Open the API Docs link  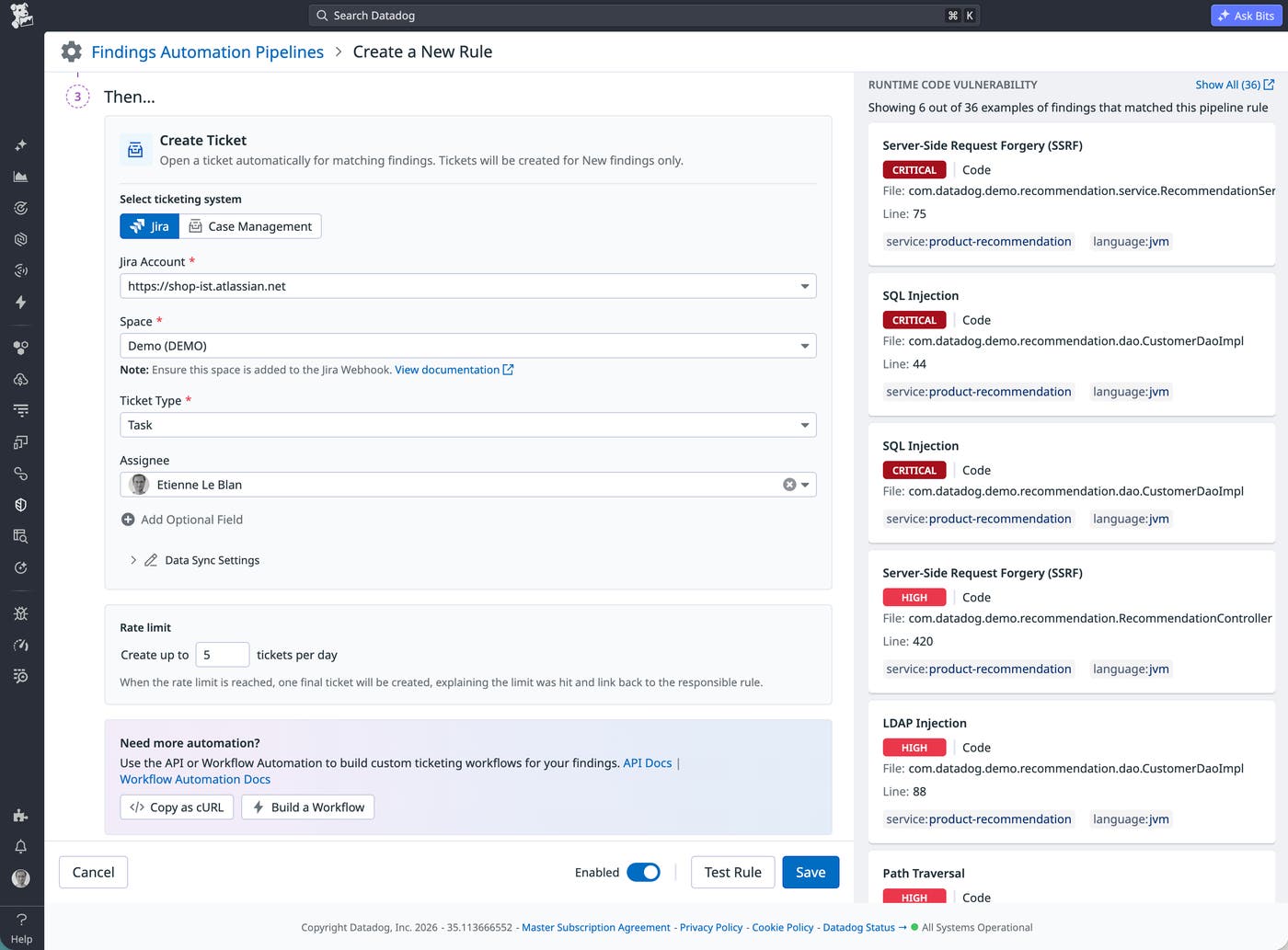[x=647, y=763]
